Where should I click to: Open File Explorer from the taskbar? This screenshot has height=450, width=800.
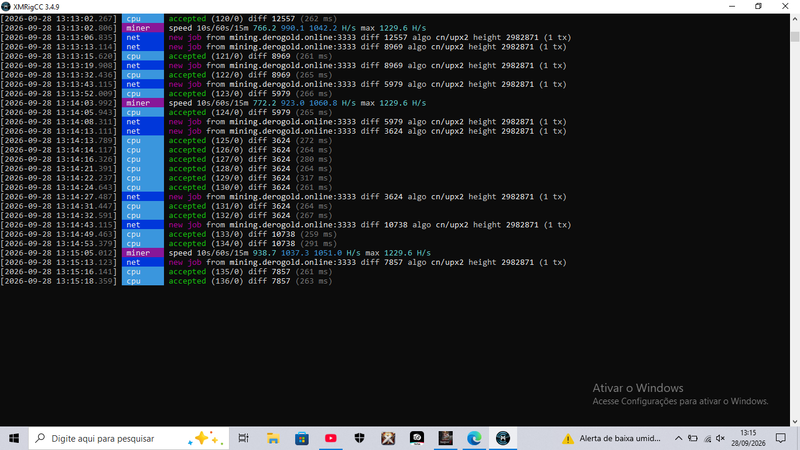(x=273, y=438)
